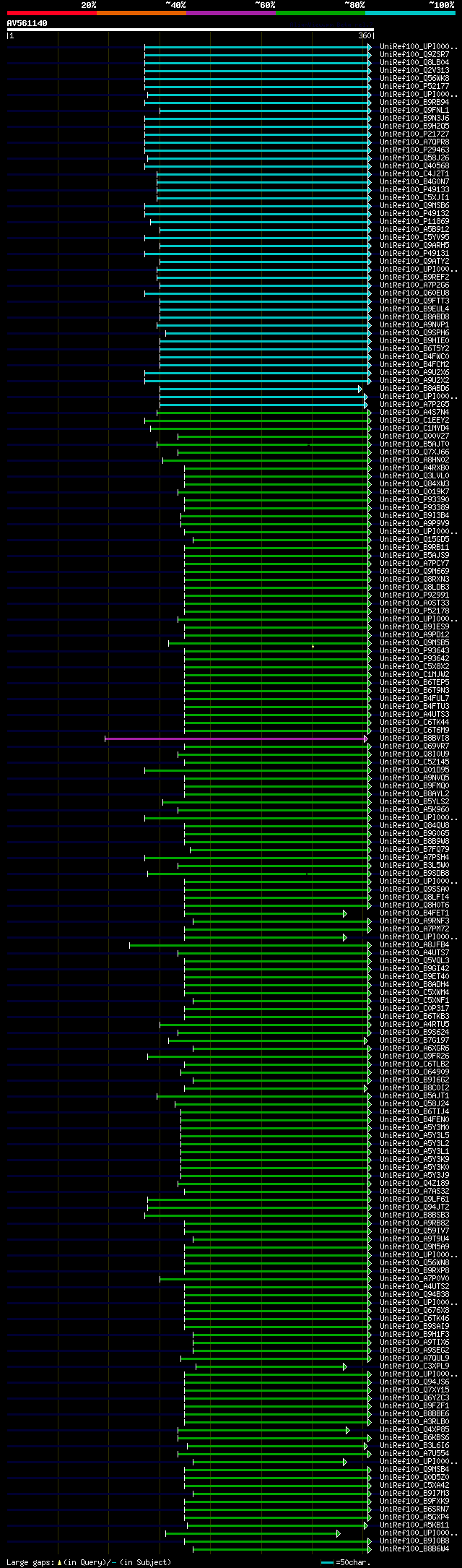This screenshot has width=462, height=1568.
Task: Select hit label UniRef100_B9REF2
Action: click(414, 277)
